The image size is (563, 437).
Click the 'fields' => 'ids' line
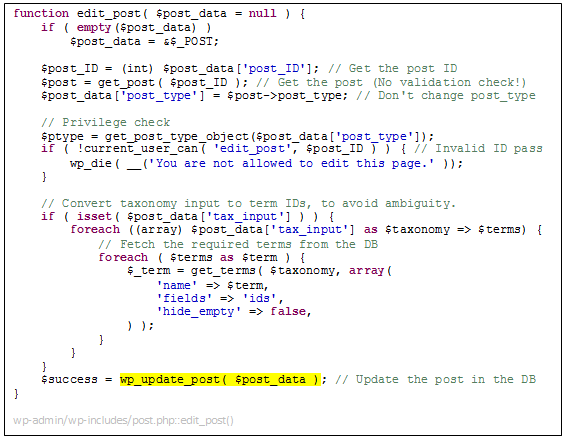[x=220, y=298]
